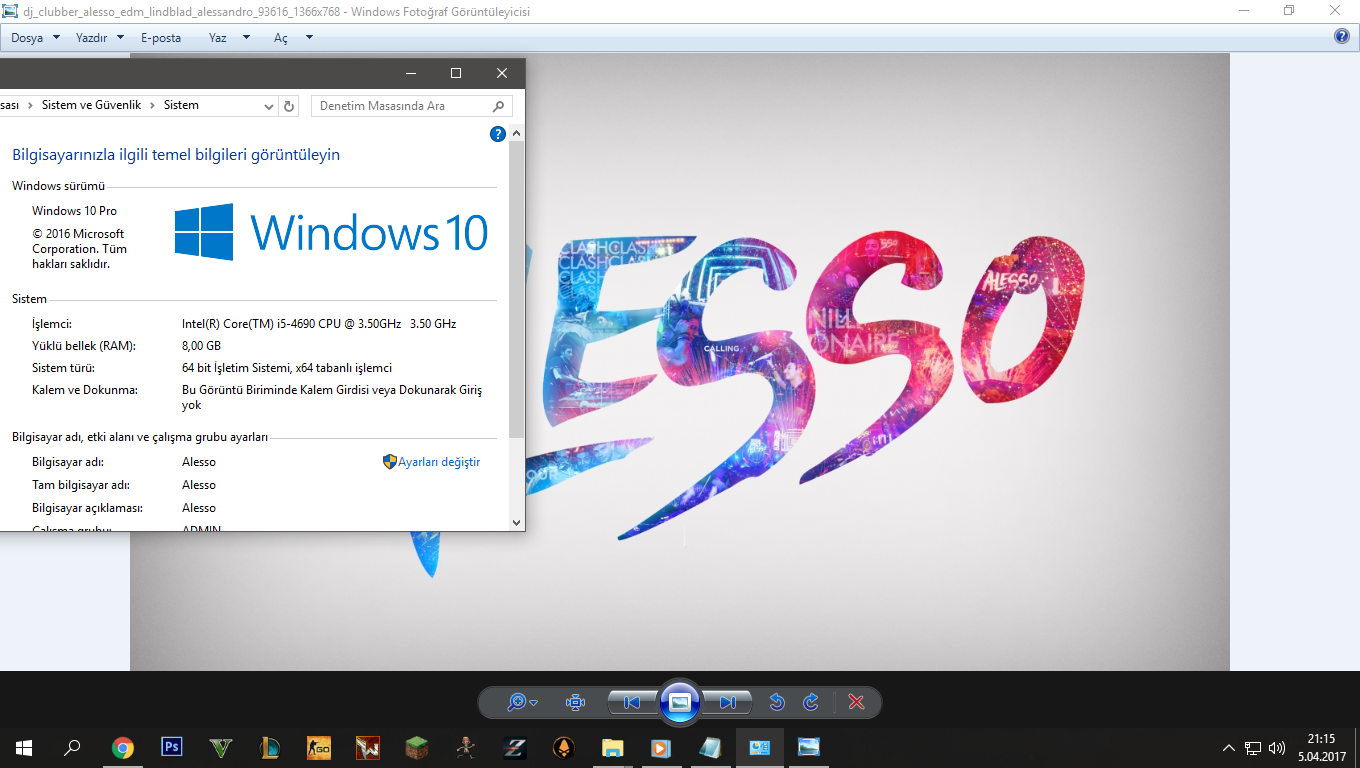Refresh the System window address bar
The width and height of the screenshot is (1360, 768).
pyautogui.click(x=289, y=106)
